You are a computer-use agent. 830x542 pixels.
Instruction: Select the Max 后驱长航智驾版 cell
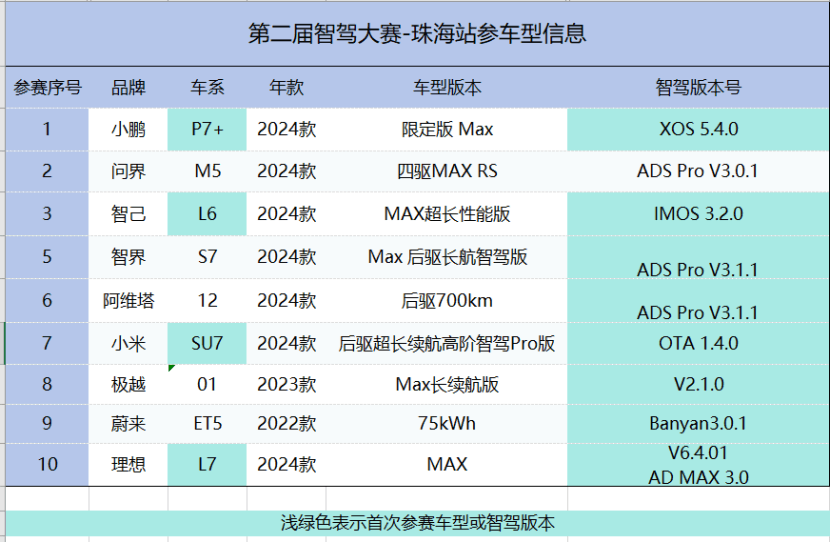[447, 257]
